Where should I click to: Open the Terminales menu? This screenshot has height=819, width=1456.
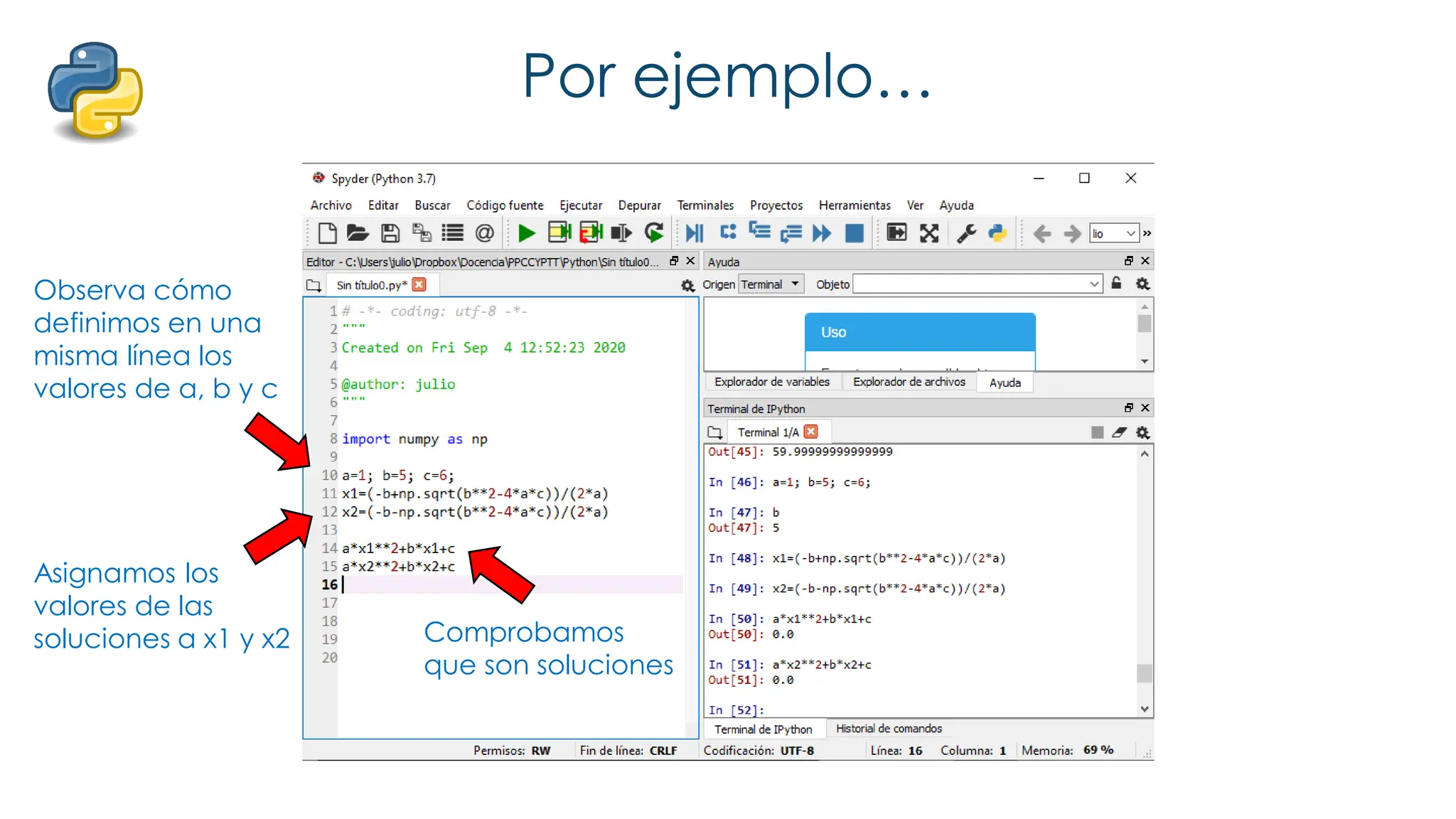705,205
